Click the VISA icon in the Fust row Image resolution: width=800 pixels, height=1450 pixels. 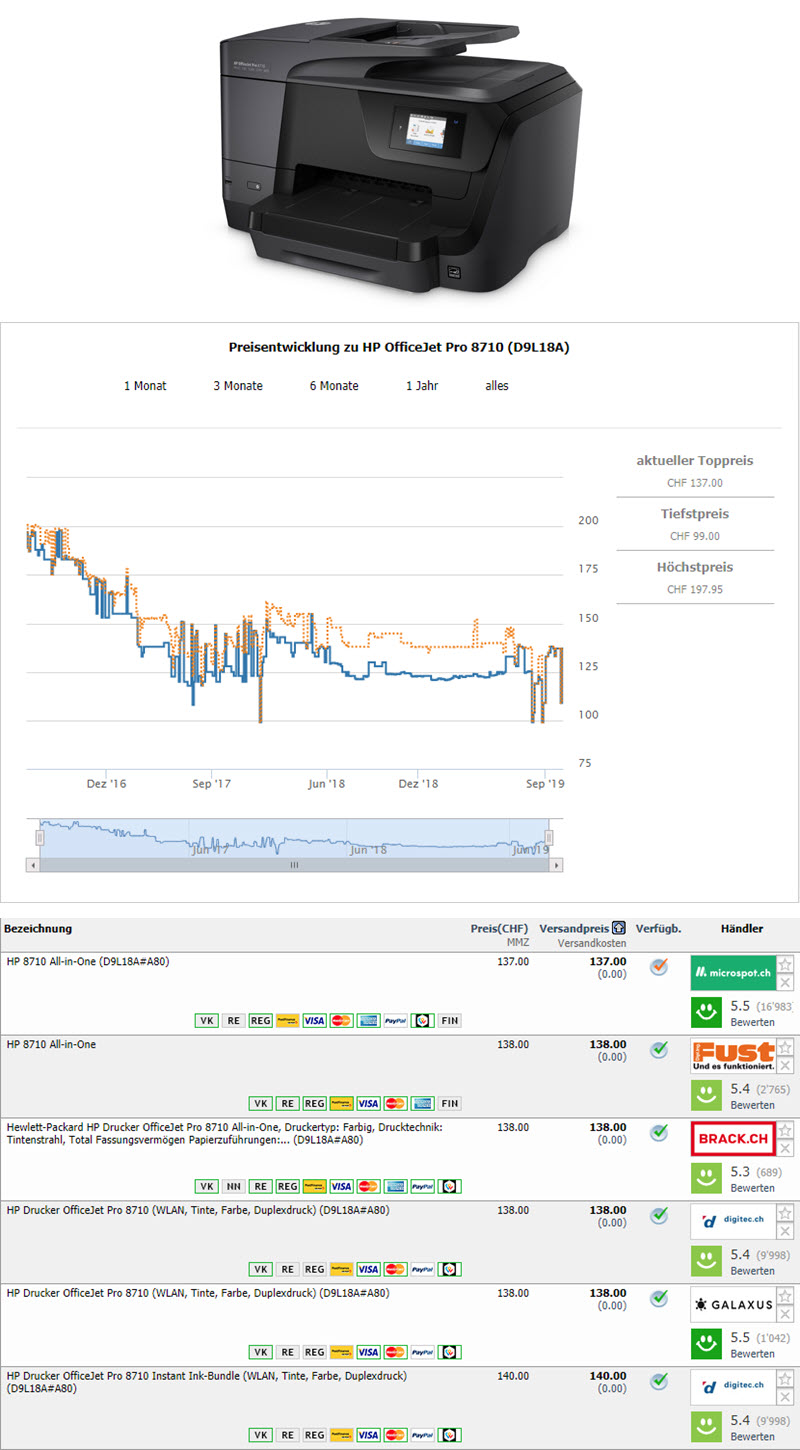pos(368,1104)
